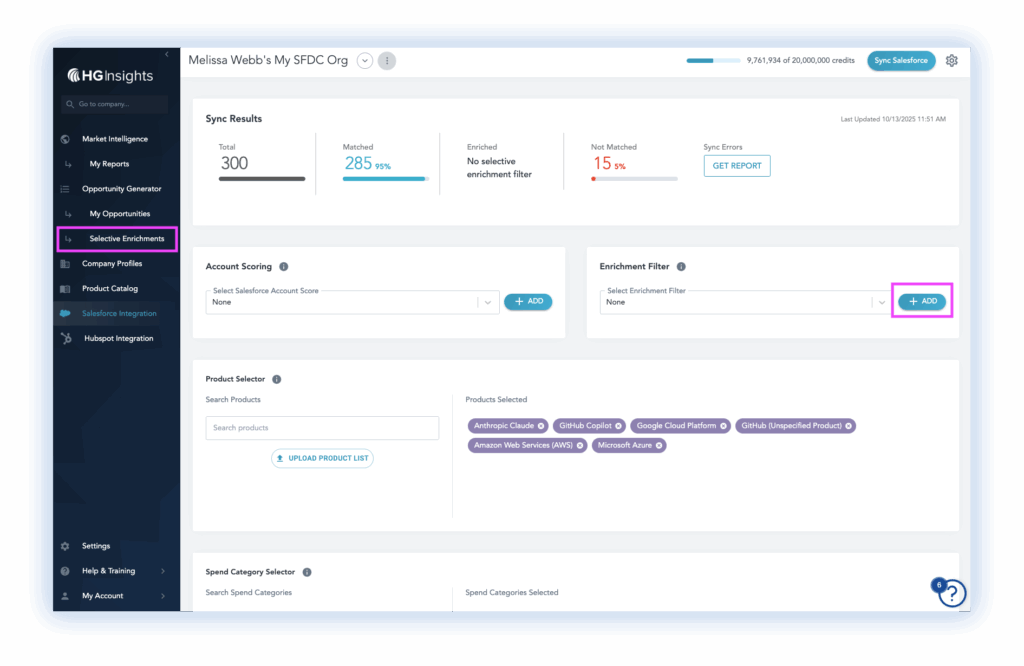Open the settings gear icon in header

click(951, 61)
